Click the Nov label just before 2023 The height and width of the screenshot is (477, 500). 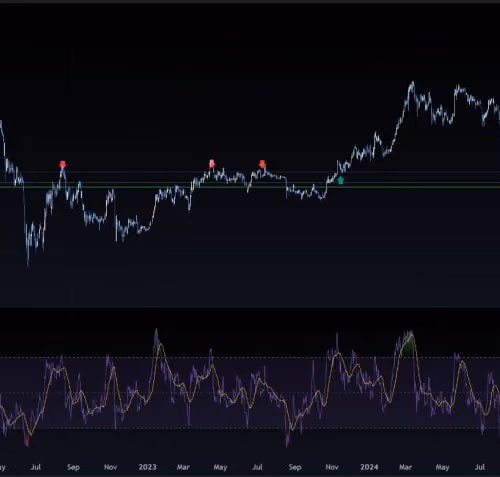pyautogui.click(x=110, y=467)
